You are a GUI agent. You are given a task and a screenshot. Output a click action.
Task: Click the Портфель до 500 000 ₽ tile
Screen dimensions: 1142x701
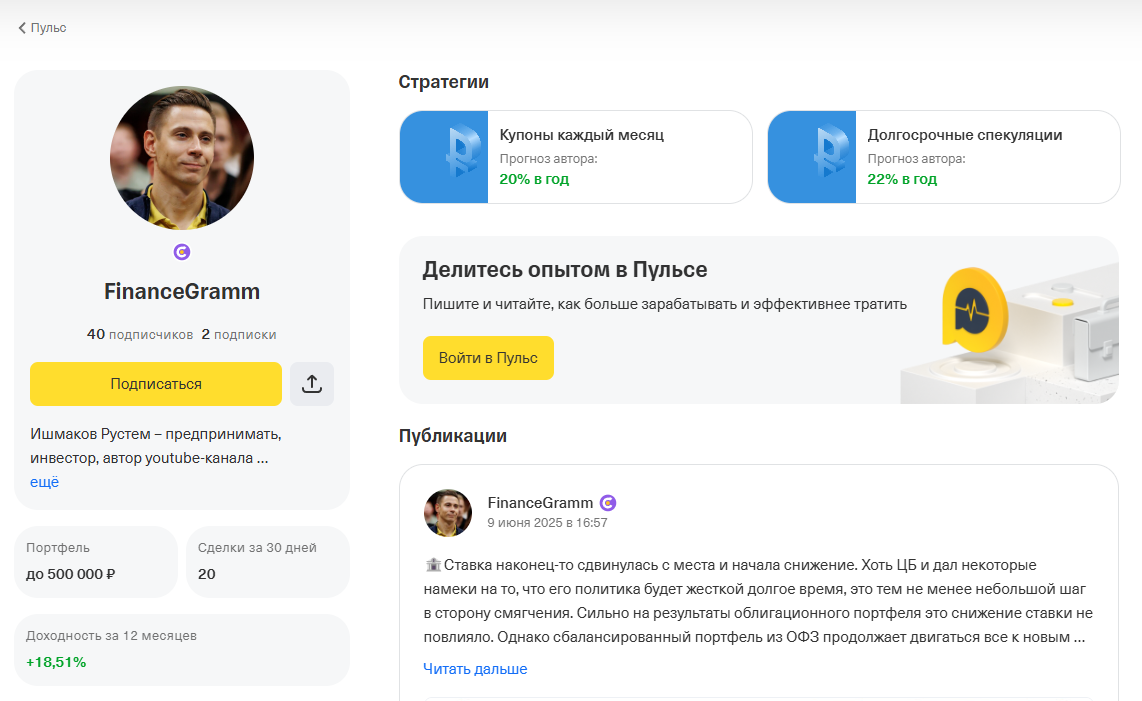point(95,562)
